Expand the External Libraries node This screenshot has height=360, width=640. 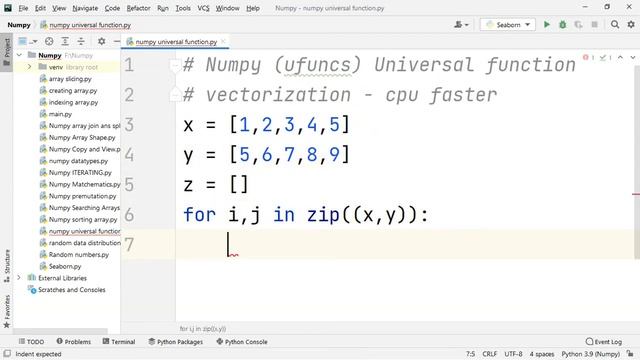[19, 278]
